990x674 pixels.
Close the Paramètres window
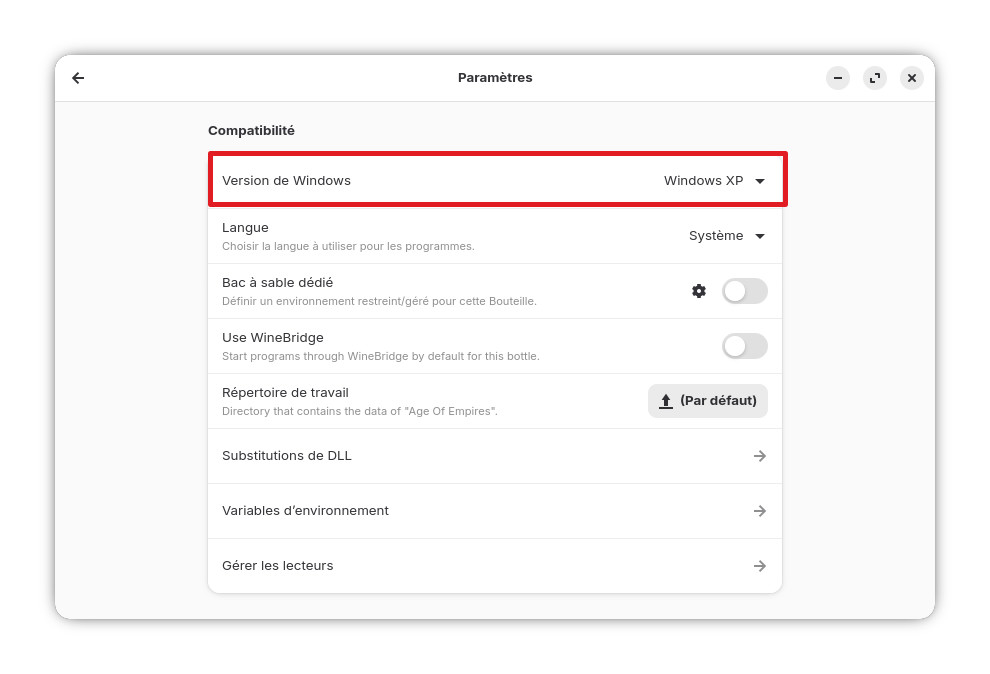point(912,78)
